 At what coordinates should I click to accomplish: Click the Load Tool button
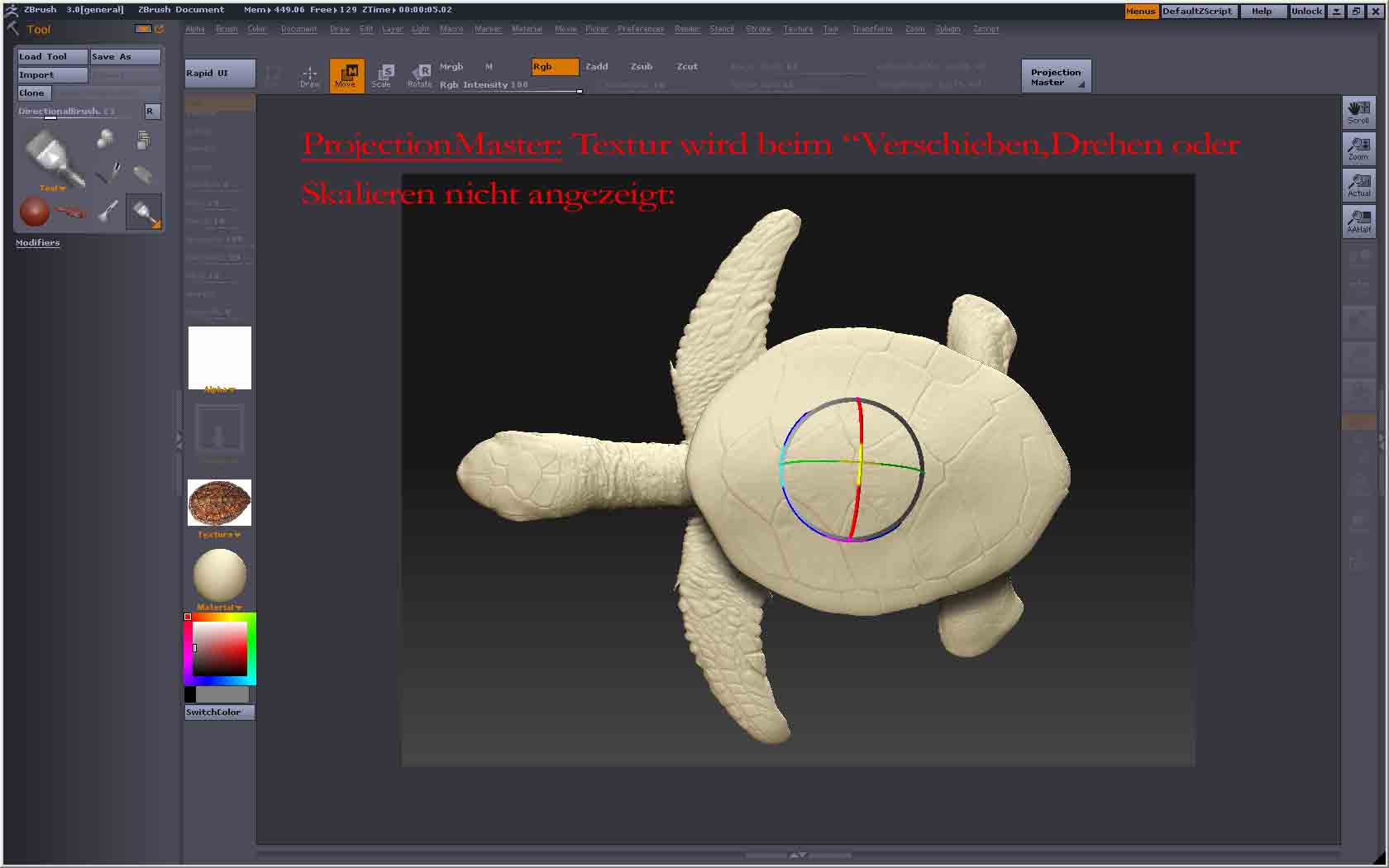pyautogui.click(x=52, y=56)
